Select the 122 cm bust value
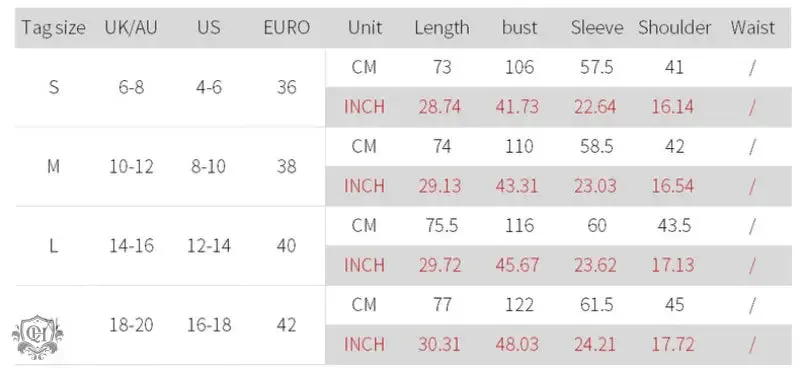 (519, 305)
